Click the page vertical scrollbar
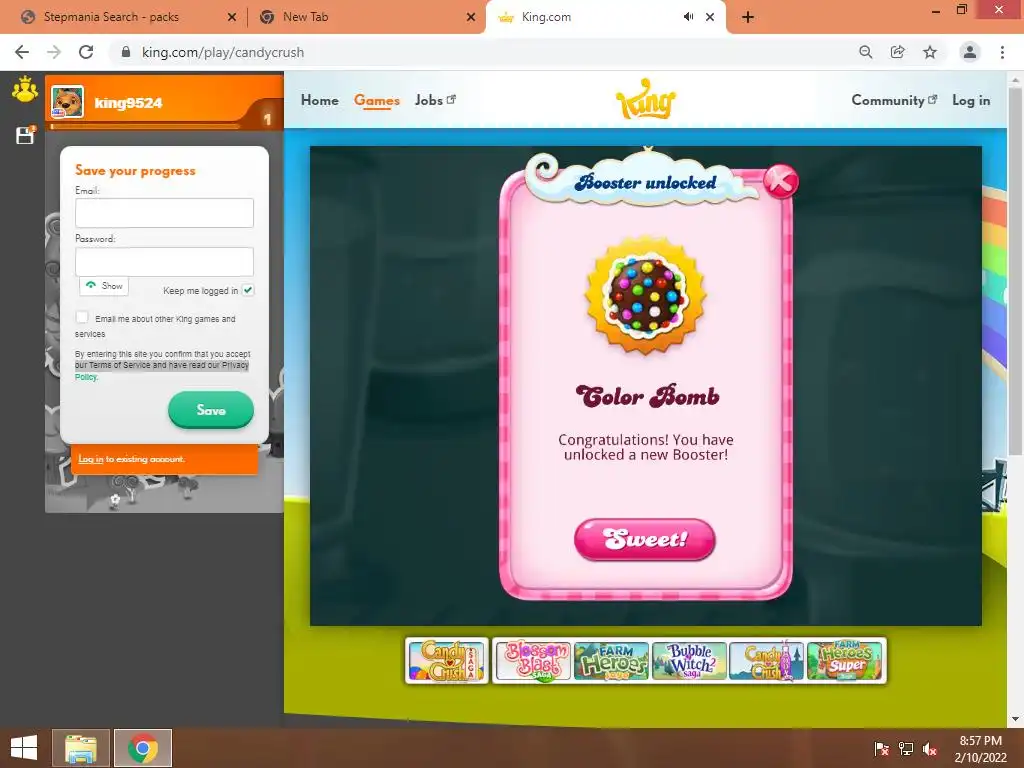Viewport: 1024px width, 768px height. click(1016, 271)
